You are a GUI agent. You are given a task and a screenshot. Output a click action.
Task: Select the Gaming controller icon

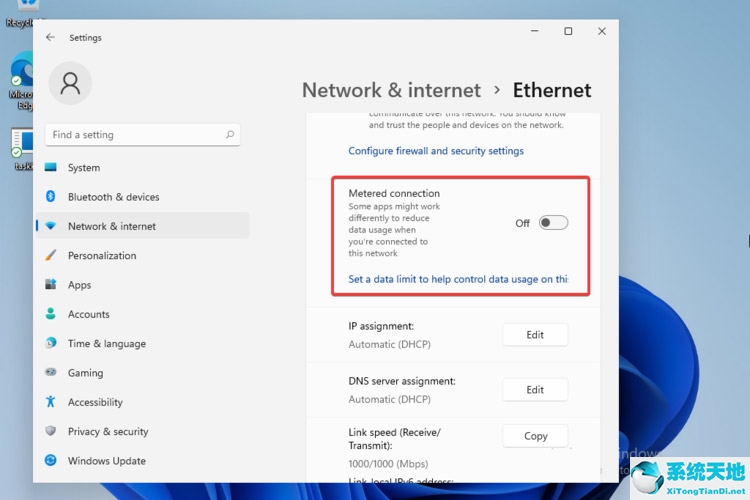point(51,373)
